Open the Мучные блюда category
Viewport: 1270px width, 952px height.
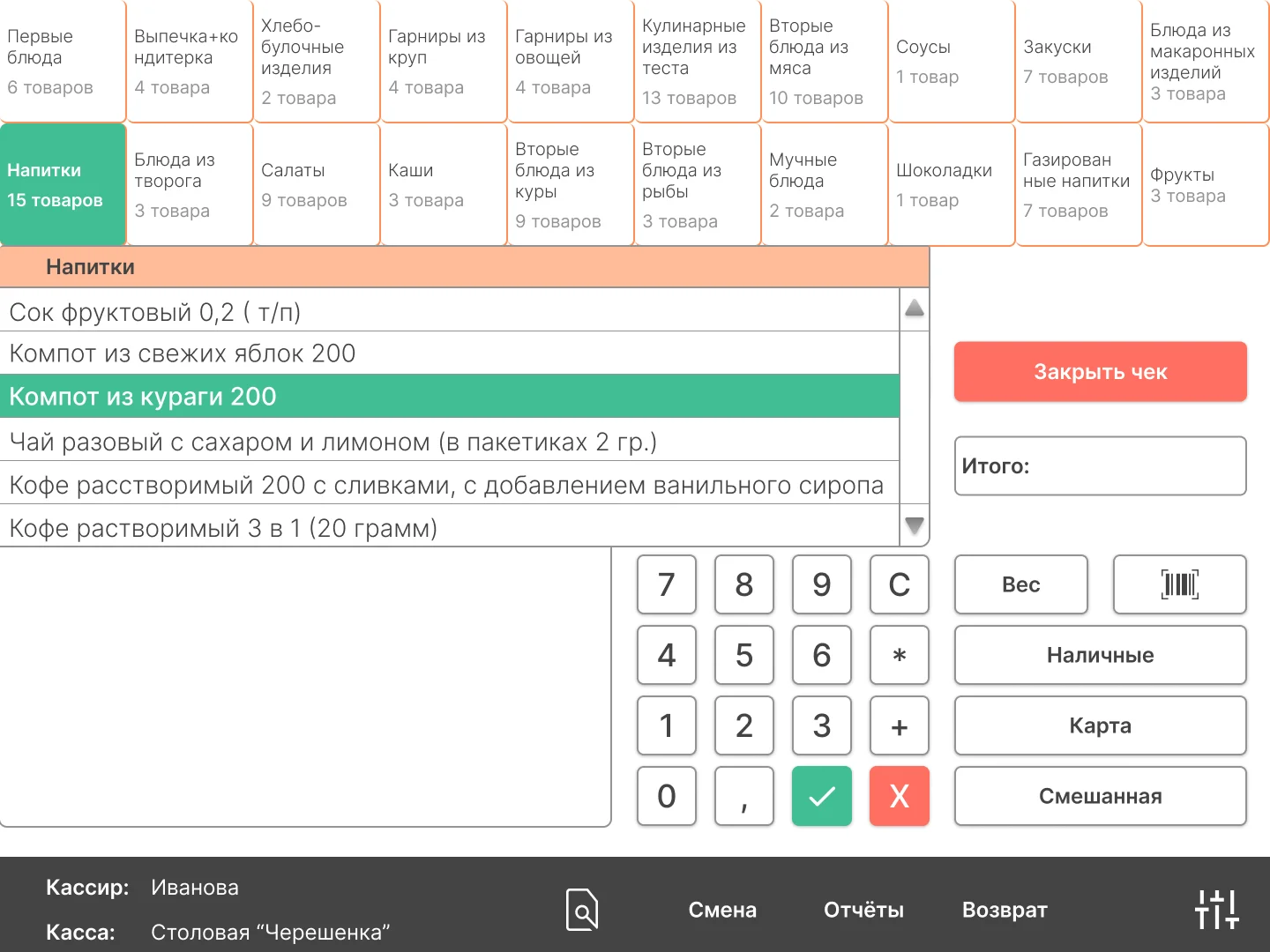click(x=825, y=184)
